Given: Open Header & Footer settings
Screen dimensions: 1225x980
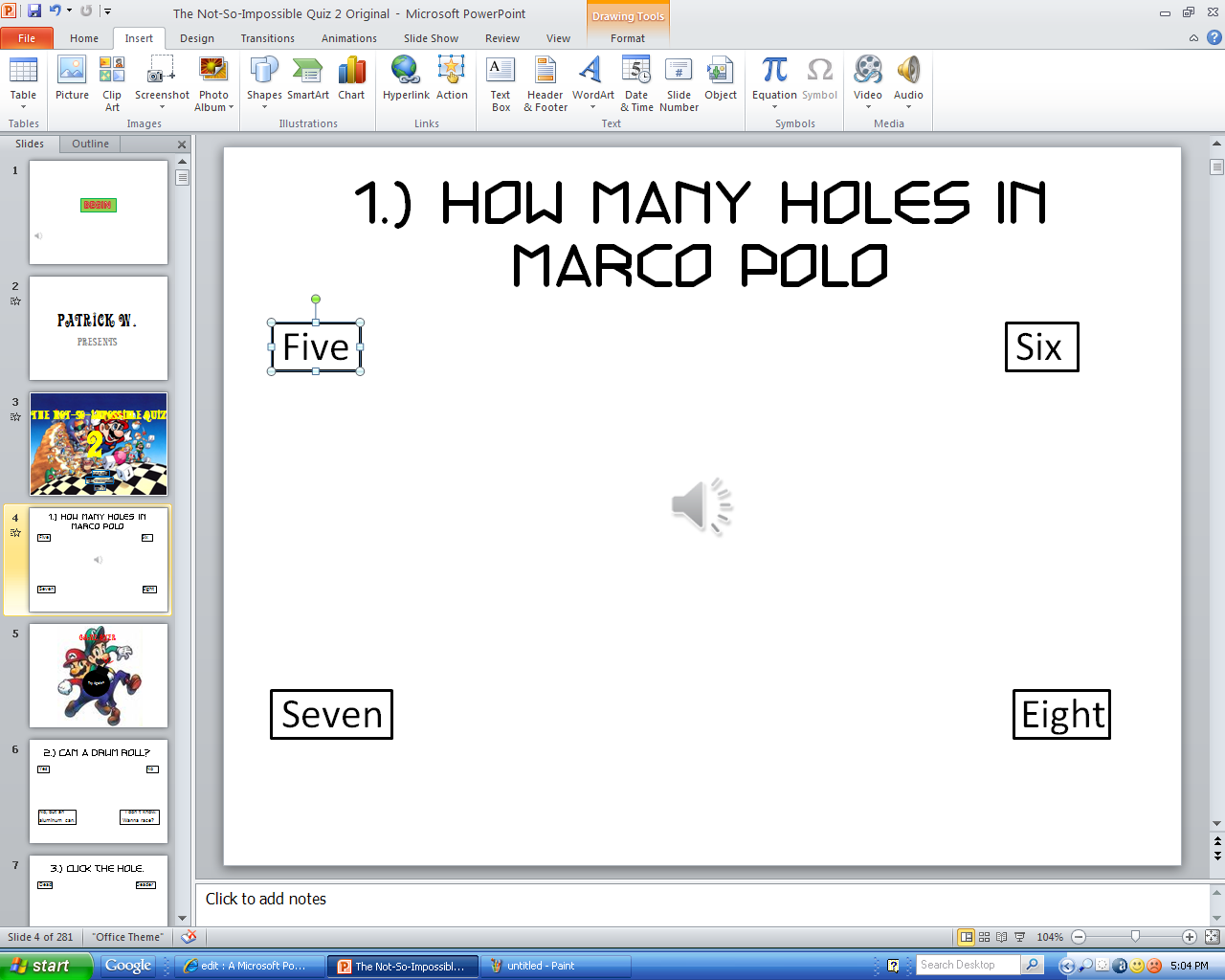Looking at the screenshot, I should (x=546, y=82).
